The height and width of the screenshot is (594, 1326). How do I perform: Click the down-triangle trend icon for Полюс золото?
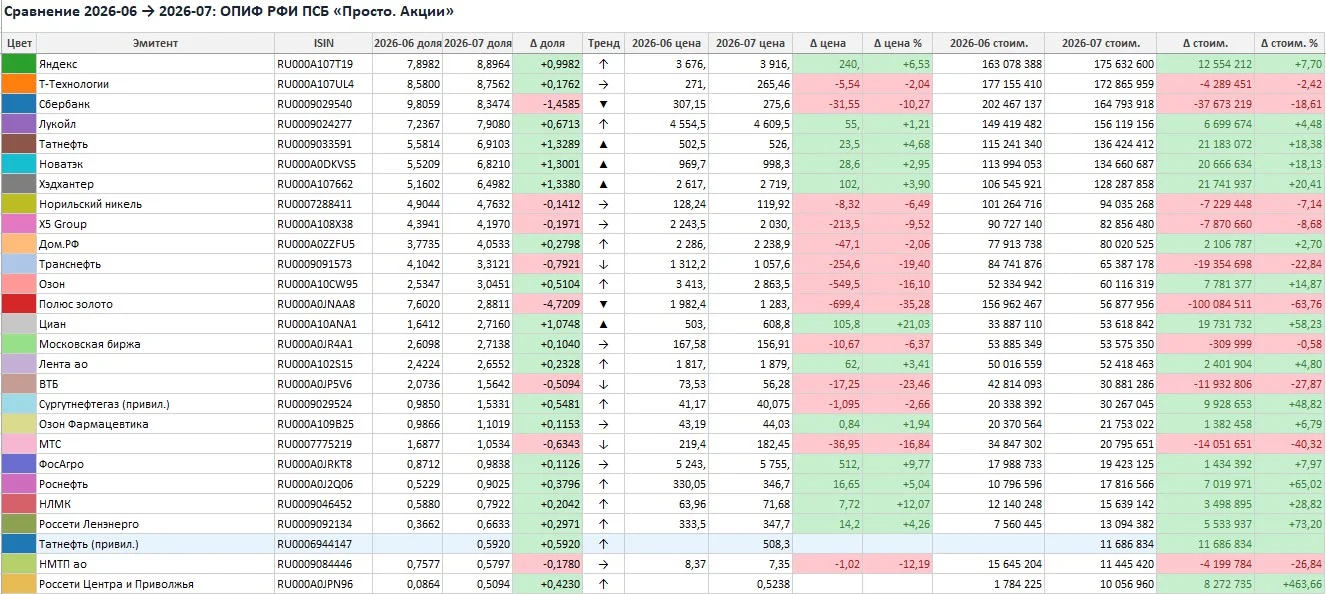tap(604, 304)
